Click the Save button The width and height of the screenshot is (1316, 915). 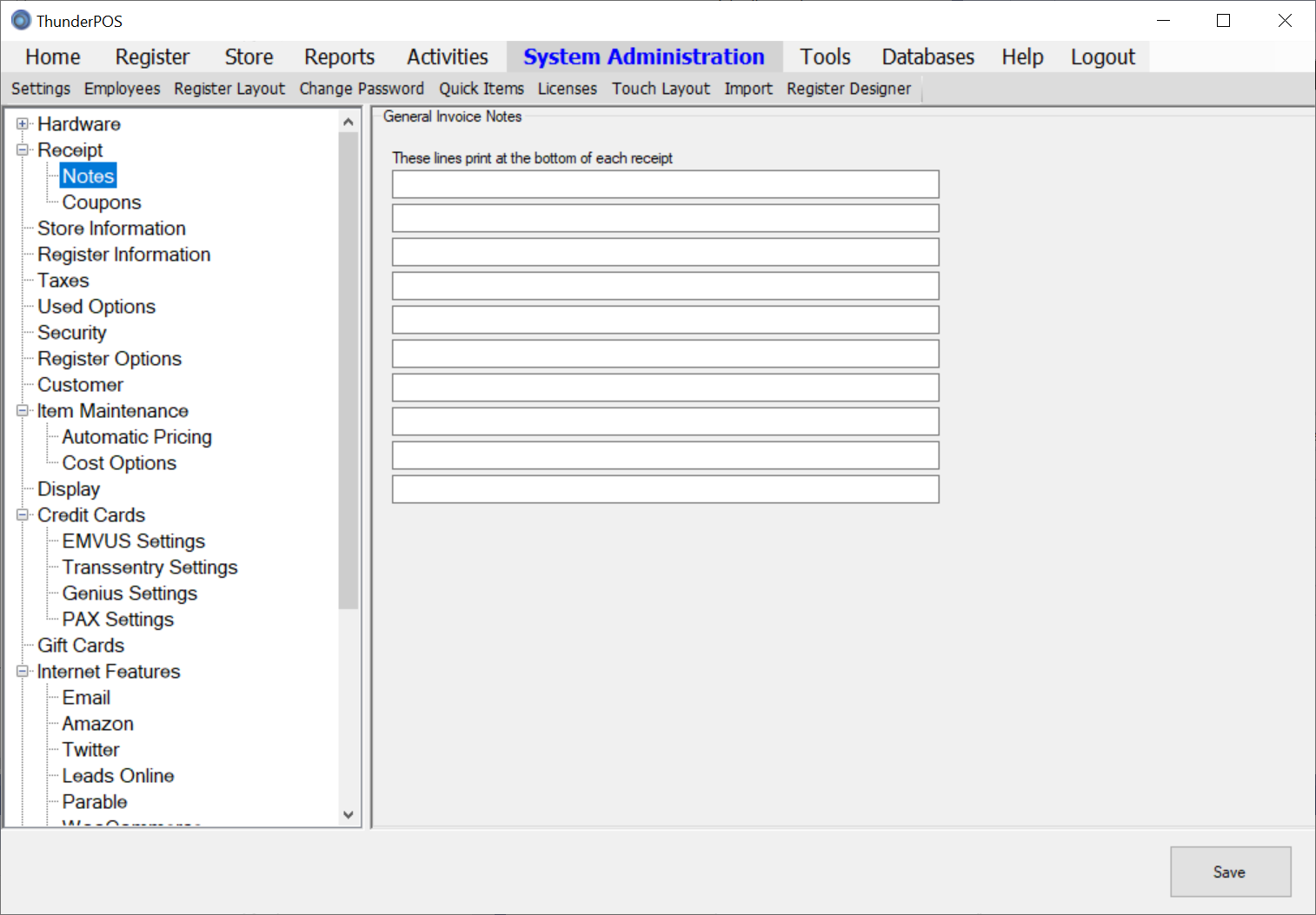click(x=1229, y=872)
